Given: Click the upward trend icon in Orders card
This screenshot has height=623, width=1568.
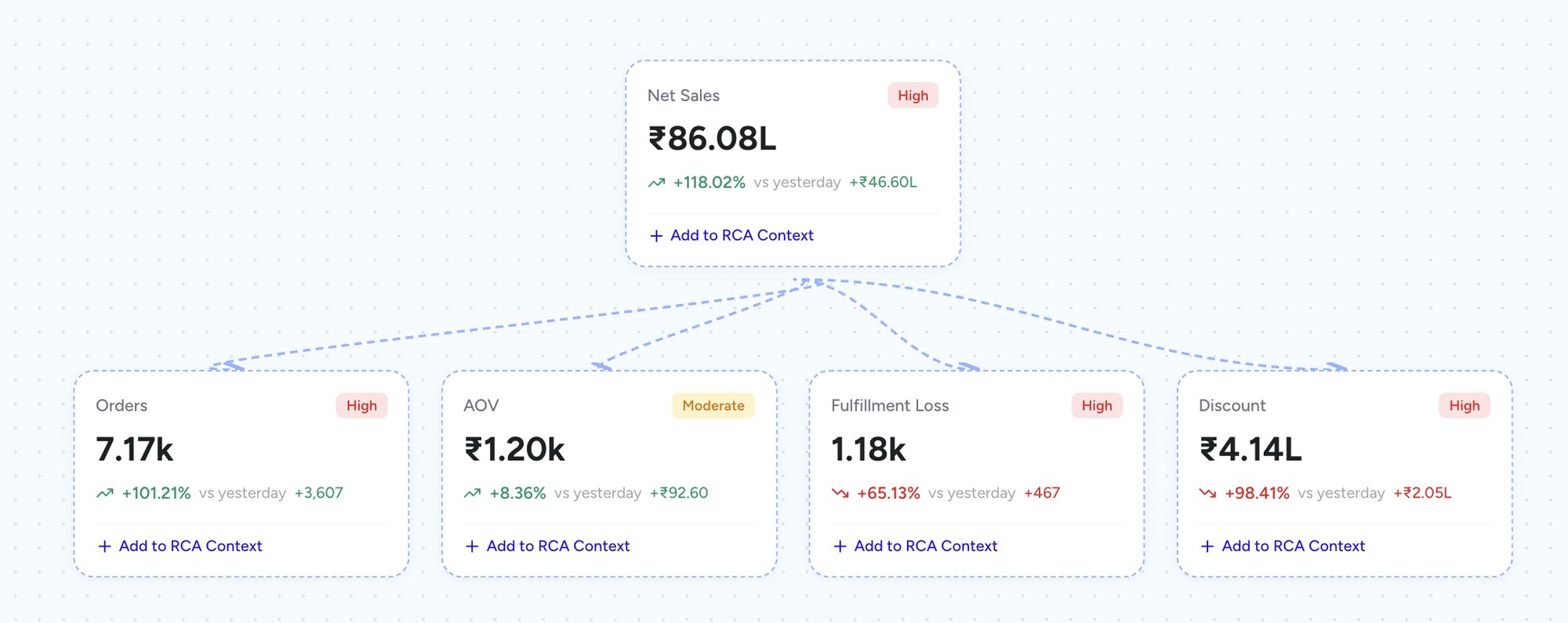Looking at the screenshot, I should coord(104,494).
